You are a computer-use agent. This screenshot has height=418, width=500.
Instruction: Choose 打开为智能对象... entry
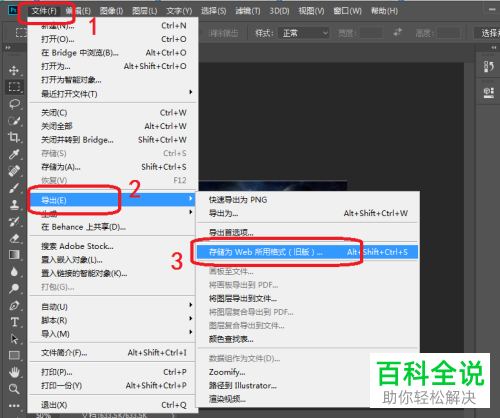[113, 80]
